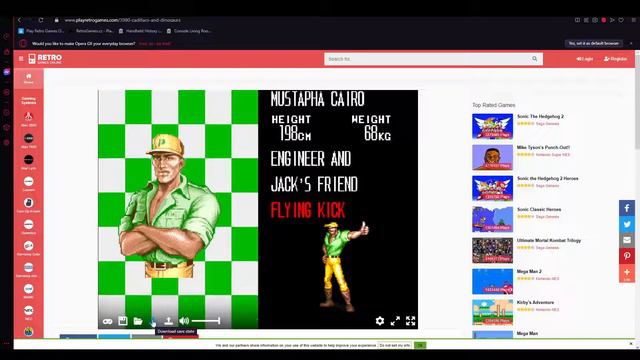Save game state with floppy disk icon
640x360 pixels.
tap(122, 321)
